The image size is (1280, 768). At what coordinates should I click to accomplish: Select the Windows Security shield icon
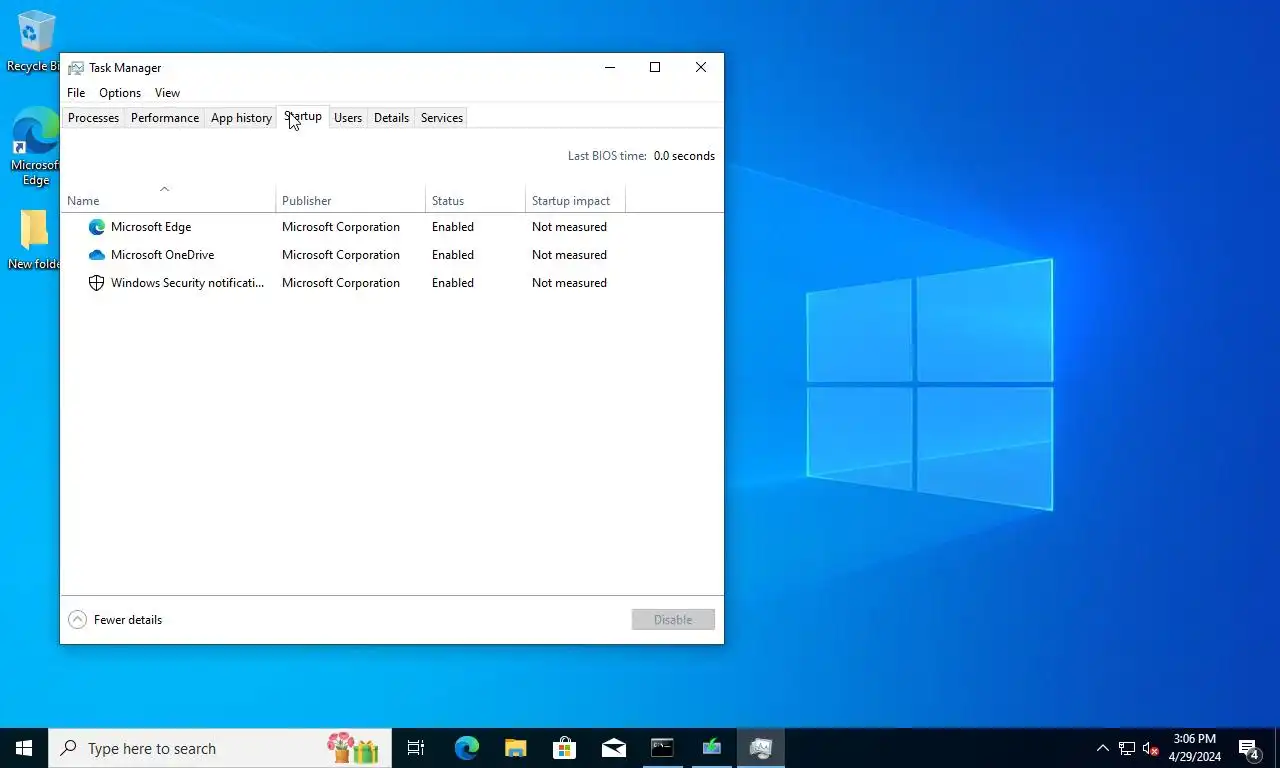click(x=97, y=283)
